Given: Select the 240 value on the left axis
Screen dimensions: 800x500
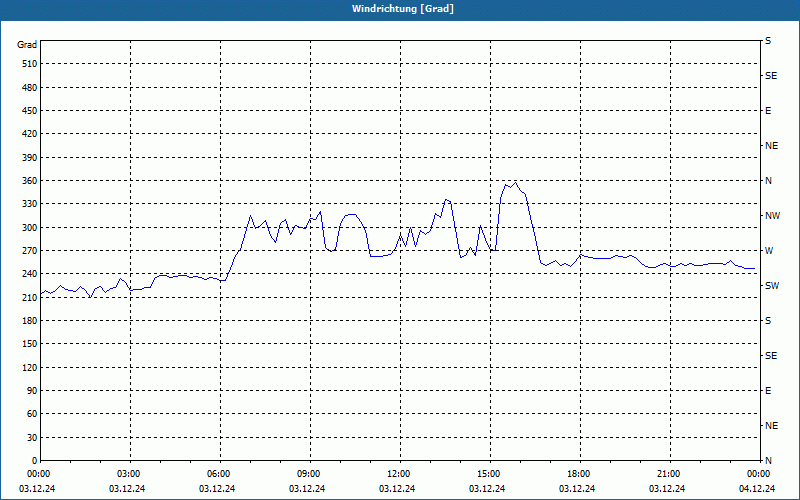Looking at the screenshot, I should click(30, 274).
